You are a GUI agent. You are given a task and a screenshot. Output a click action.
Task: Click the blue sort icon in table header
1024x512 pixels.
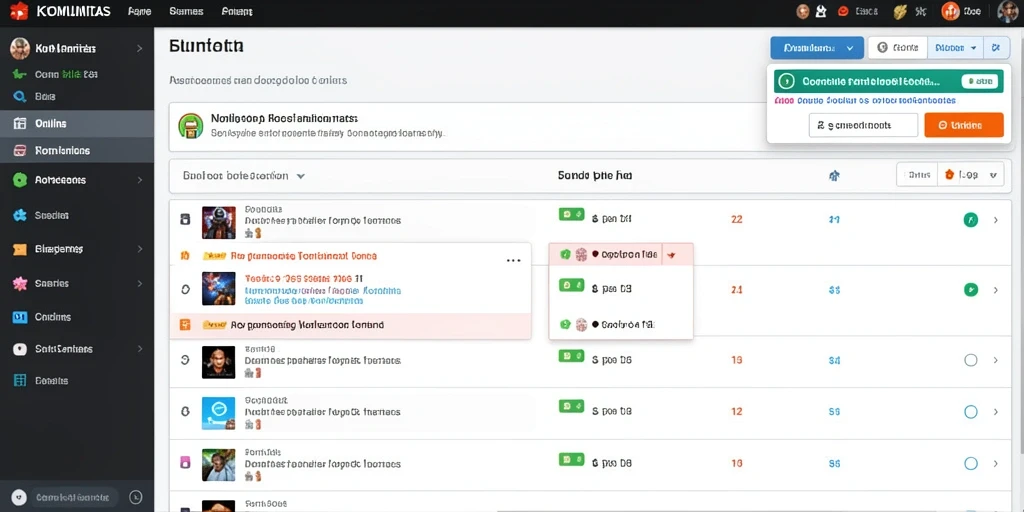coord(834,175)
